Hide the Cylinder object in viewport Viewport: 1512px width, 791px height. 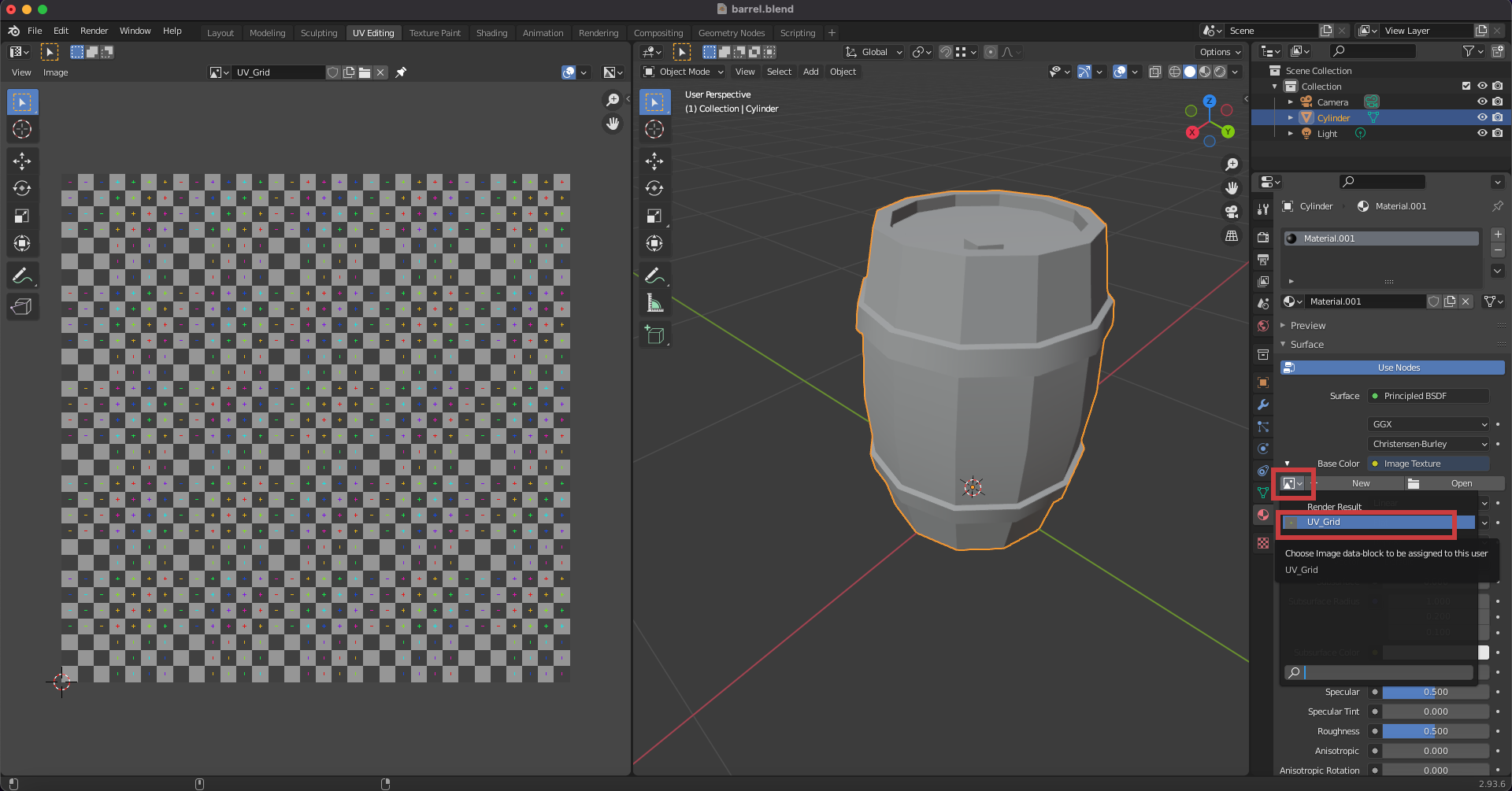[1482, 117]
